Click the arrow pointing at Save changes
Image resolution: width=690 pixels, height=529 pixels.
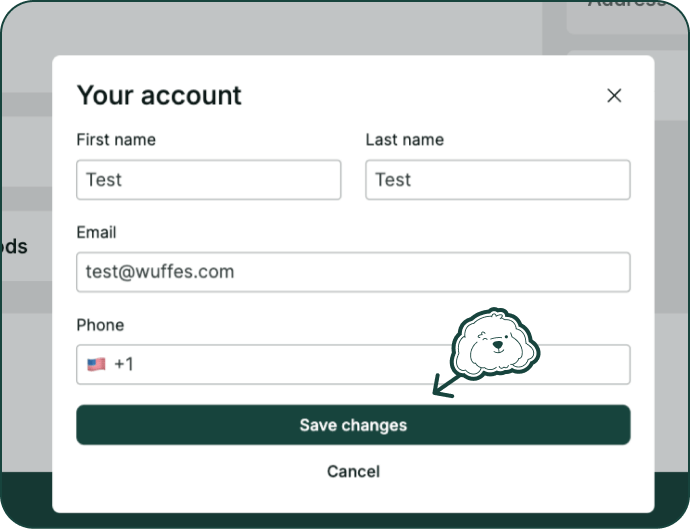[445, 384]
